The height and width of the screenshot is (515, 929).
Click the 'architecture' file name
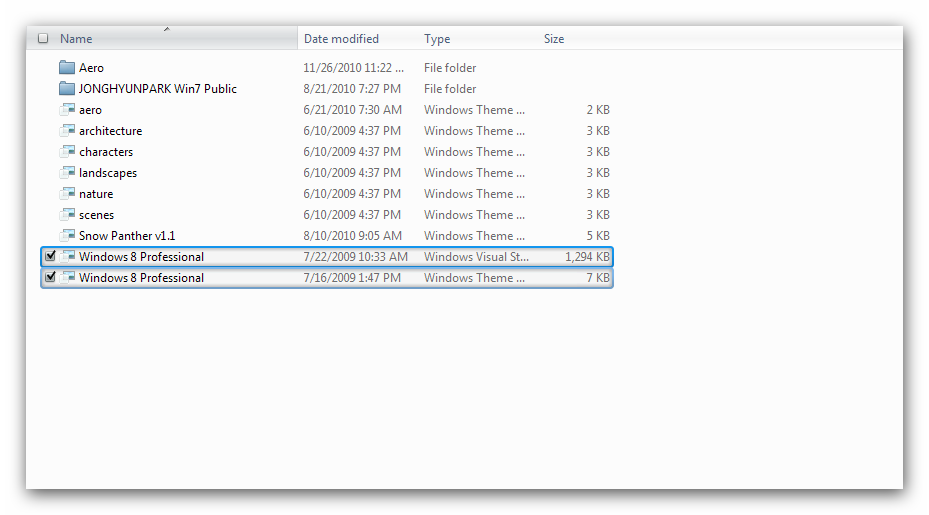click(x=111, y=131)
